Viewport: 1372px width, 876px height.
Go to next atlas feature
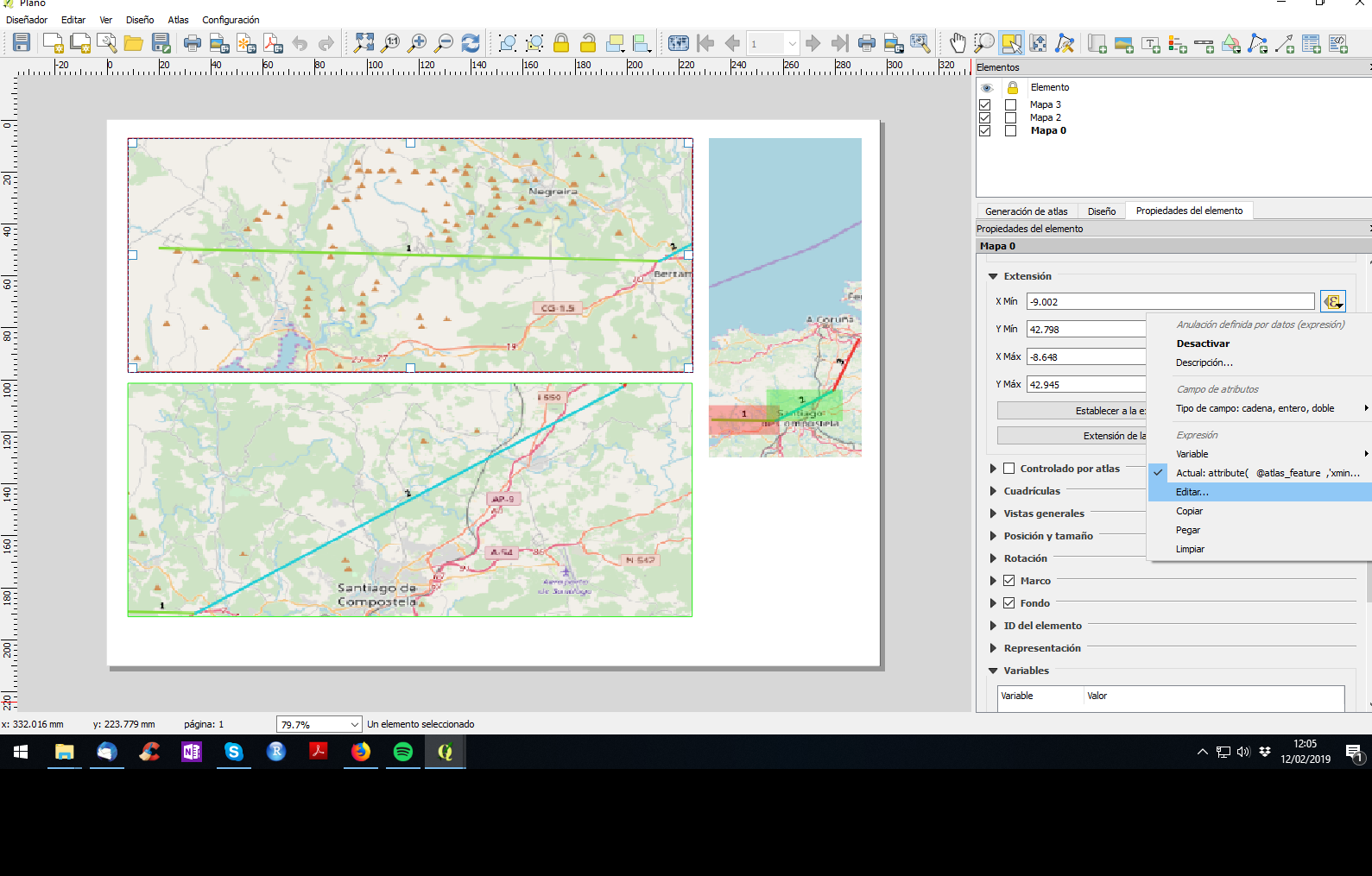click(812, 43)
